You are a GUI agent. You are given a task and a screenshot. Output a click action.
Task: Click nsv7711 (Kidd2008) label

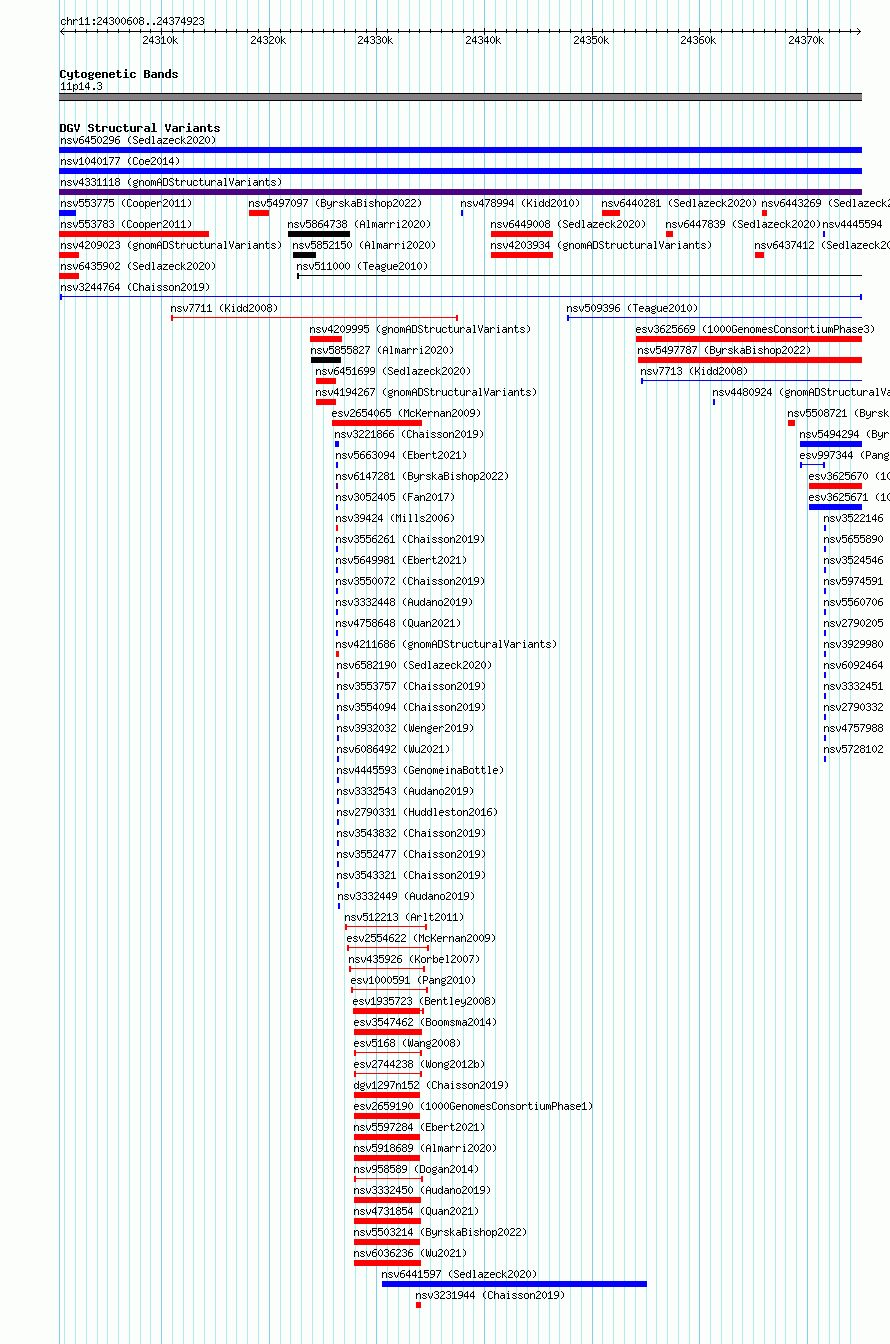pos(224,308)
